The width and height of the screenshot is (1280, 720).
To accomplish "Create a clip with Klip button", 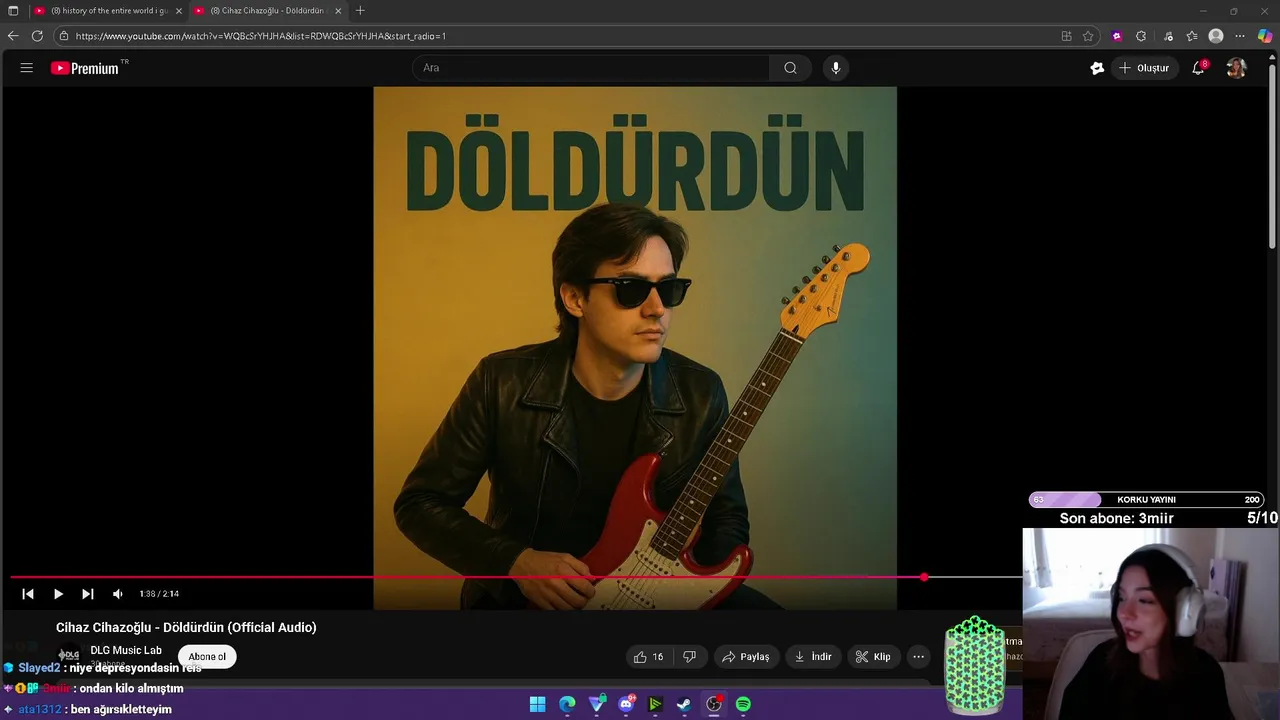I will 873,657.
